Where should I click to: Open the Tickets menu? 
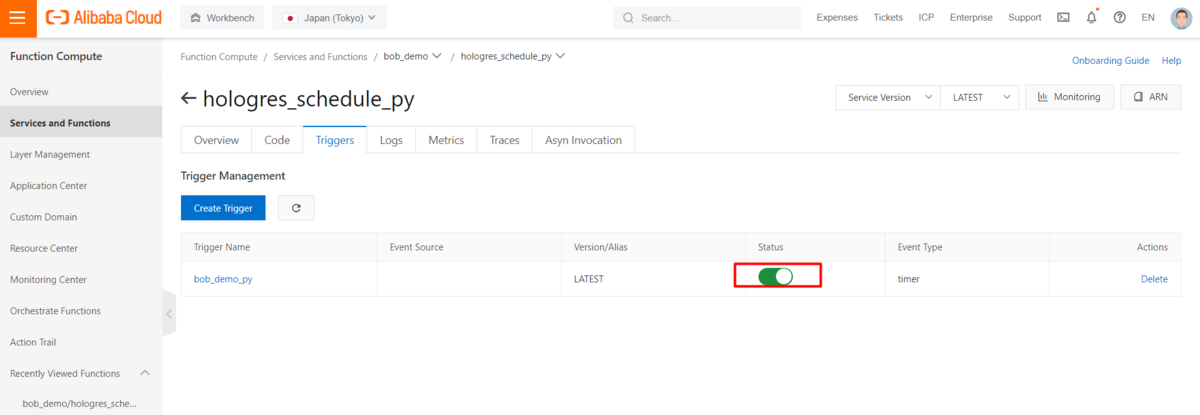click(888, 18)
